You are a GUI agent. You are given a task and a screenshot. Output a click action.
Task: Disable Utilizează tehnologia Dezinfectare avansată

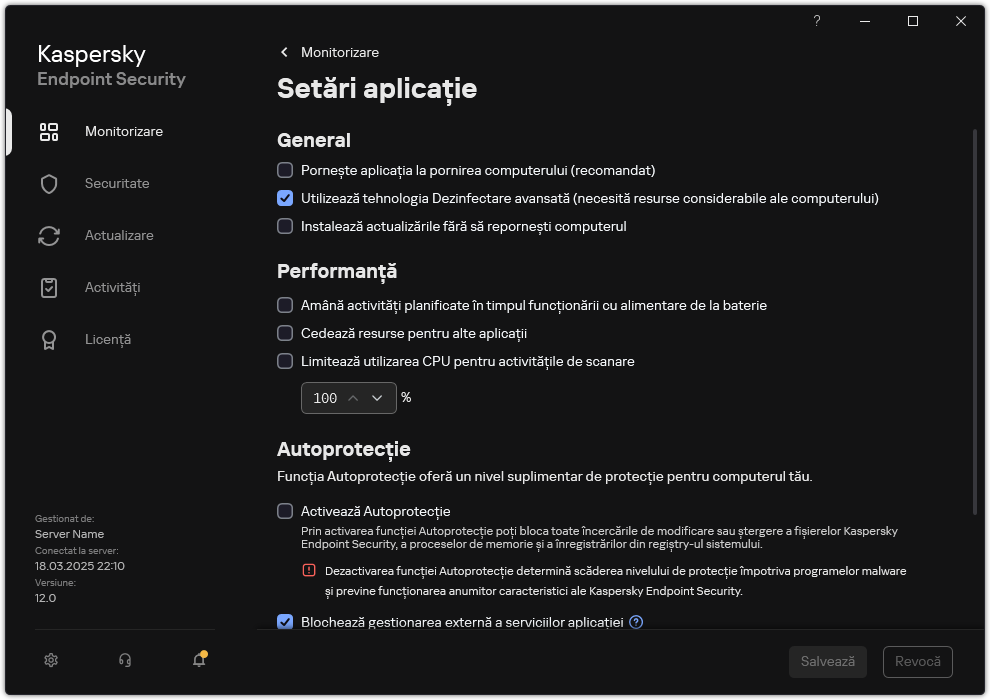(285, 198)
